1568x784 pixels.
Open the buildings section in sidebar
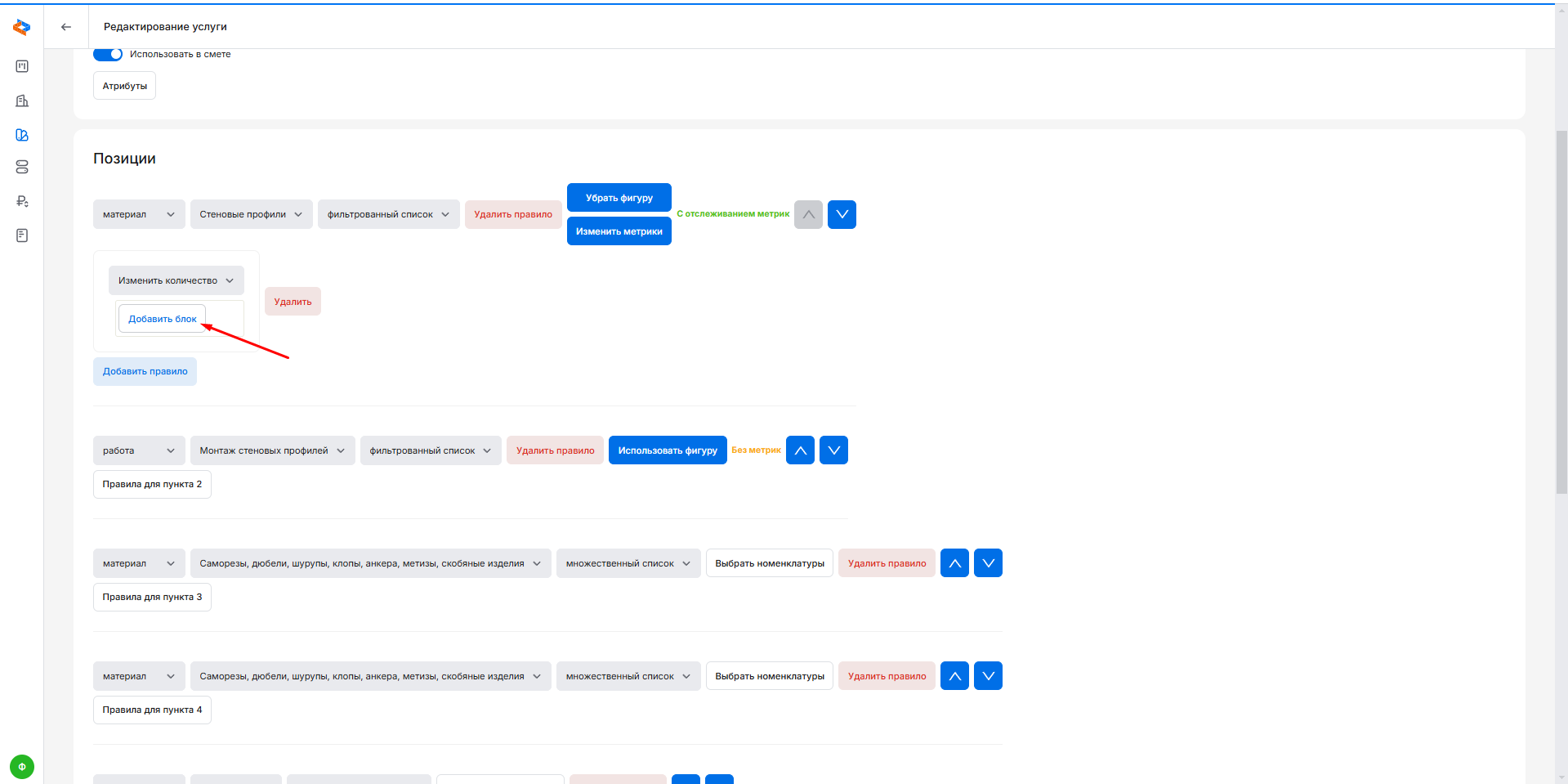coord(22,101)
